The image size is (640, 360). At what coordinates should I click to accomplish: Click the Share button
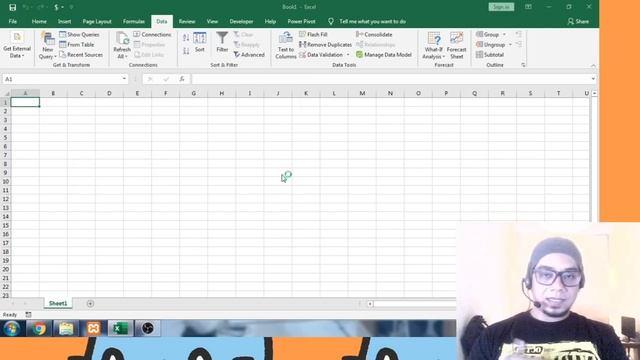pyautogui.click(x=578, y=21)
